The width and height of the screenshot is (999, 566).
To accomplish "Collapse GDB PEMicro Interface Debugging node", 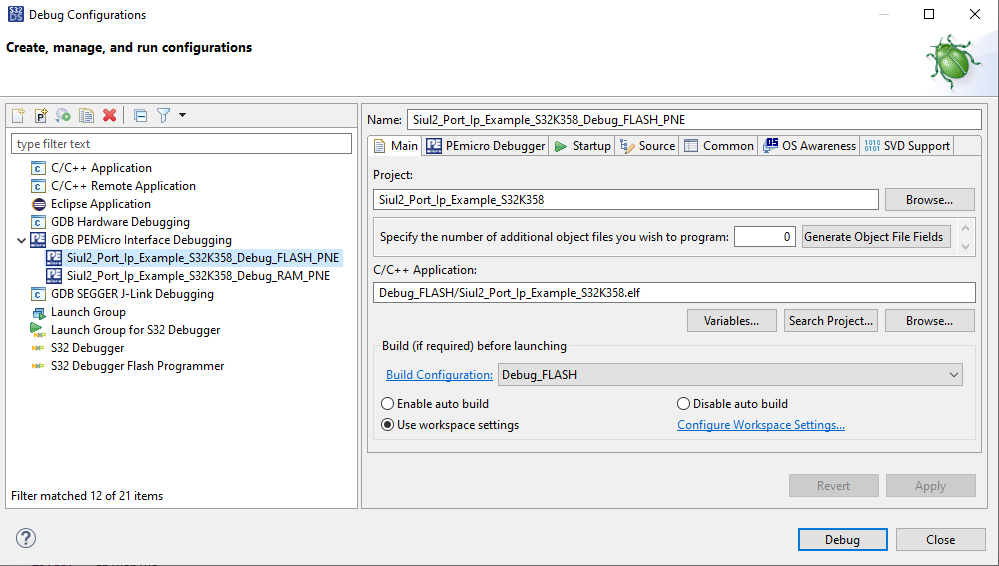I will 22,240.
